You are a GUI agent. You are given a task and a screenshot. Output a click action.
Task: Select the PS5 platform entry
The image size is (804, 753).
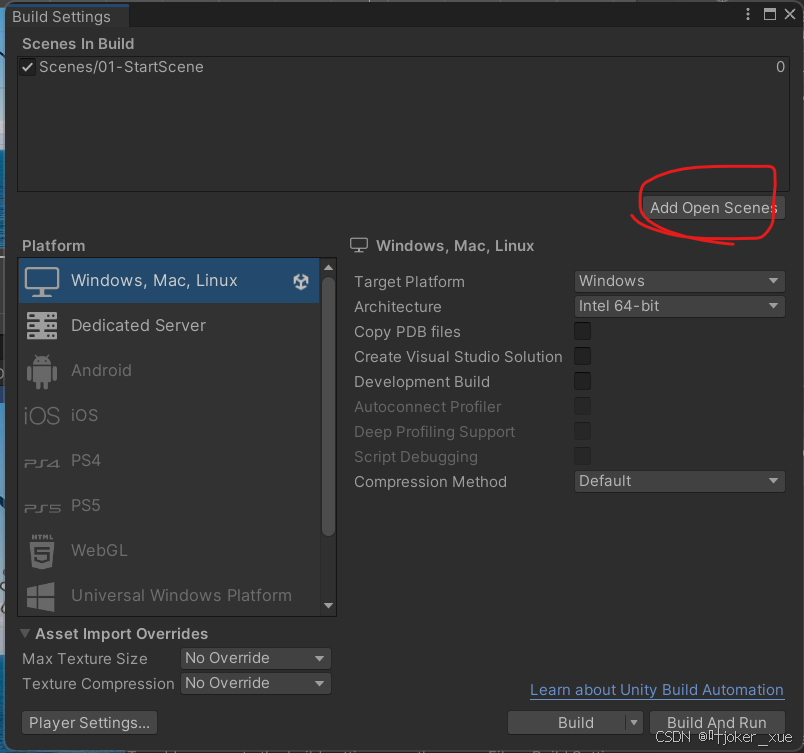point(169,506)
